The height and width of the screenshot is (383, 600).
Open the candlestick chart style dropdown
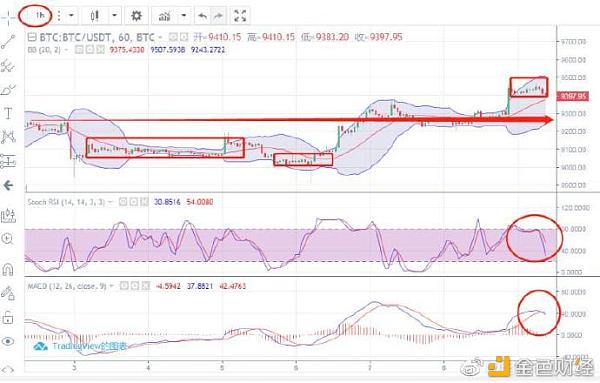click(114, 16)
